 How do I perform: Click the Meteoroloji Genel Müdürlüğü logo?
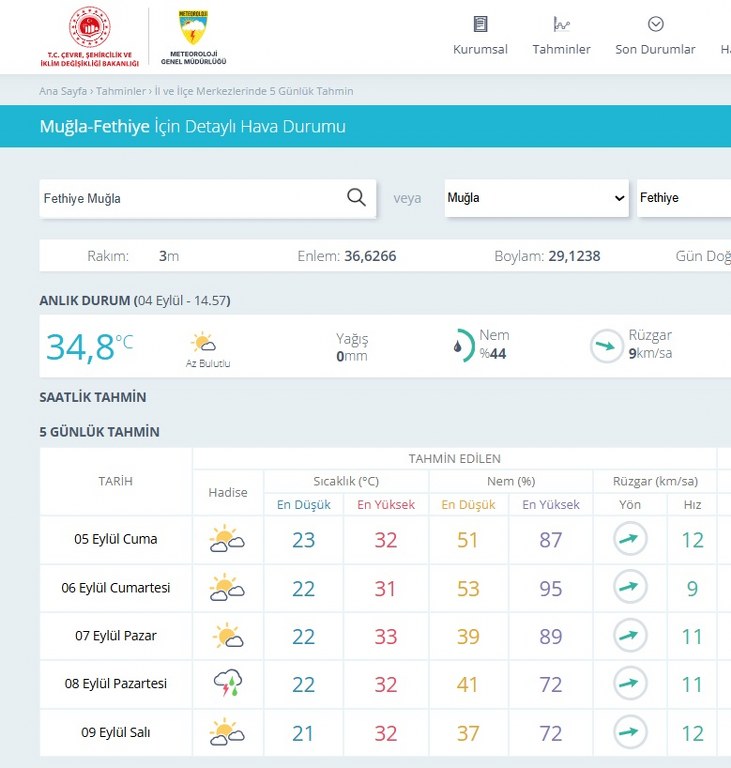(x=193, y=35)
